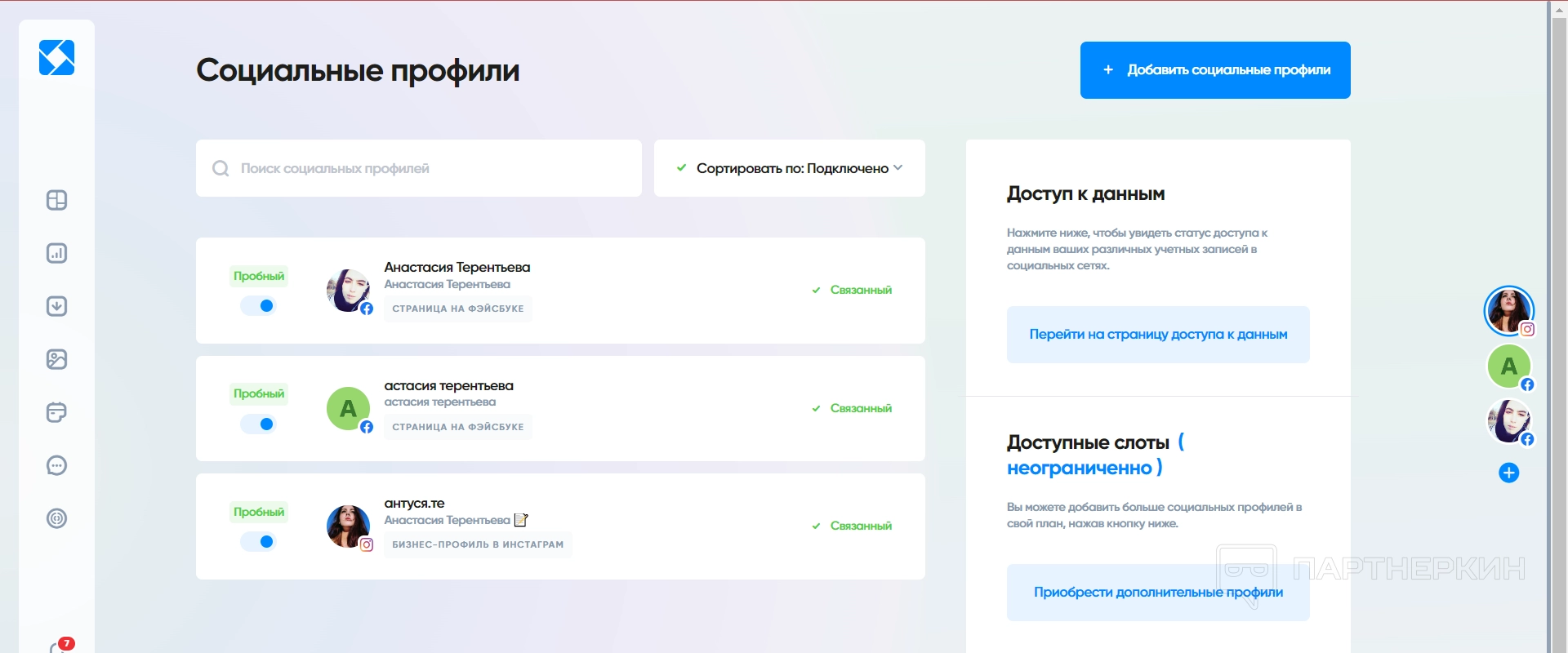Viewport: 1568px width, 653px height.
Task: Click 'Пробный' badge in Анастасия Терентьева Facebook row
Action: pos(259,276)
